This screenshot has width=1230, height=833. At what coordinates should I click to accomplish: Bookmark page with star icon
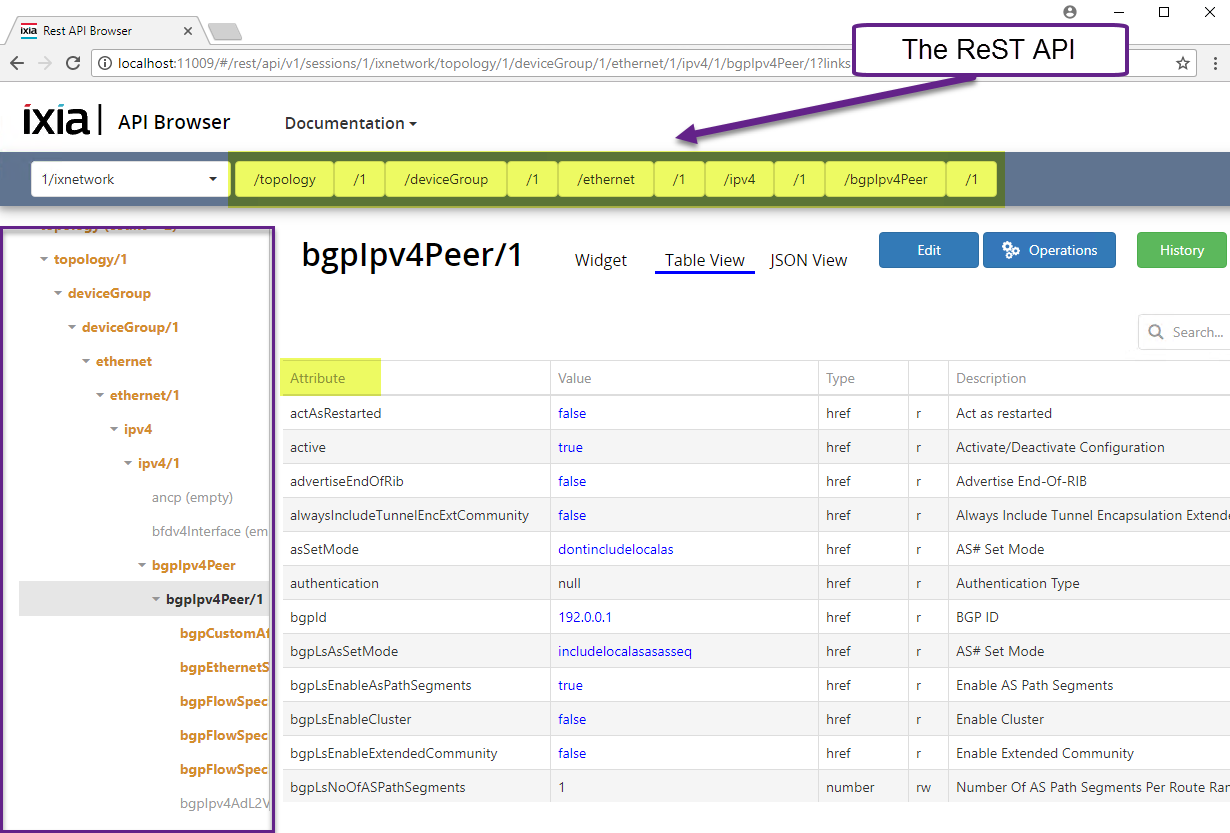(1183, 63)
